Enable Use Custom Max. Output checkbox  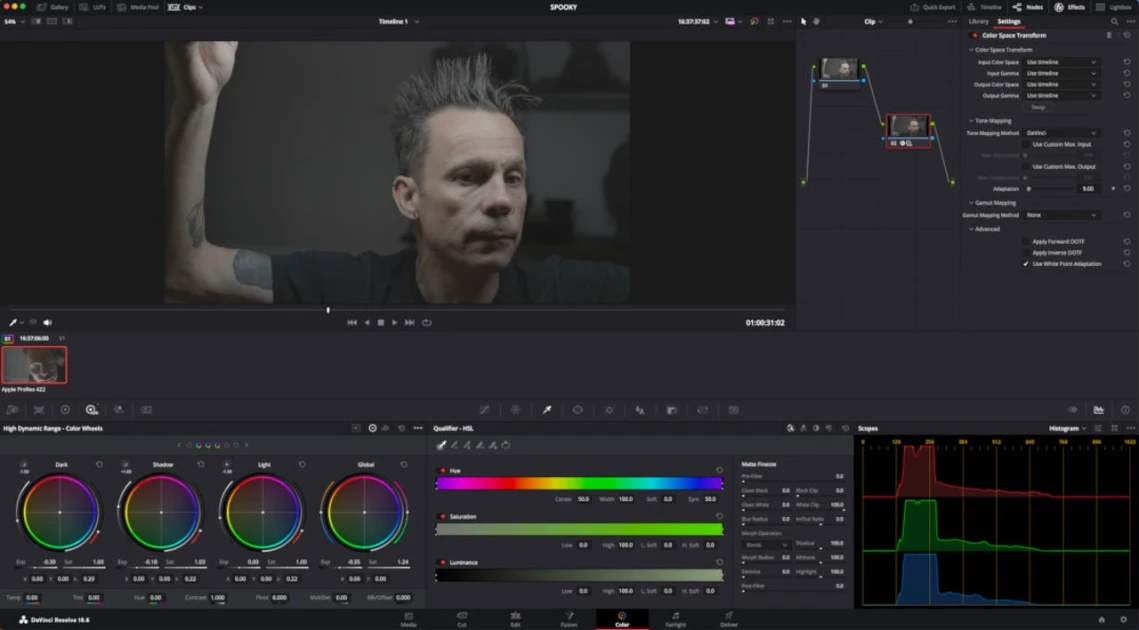tap(1026, 167)
